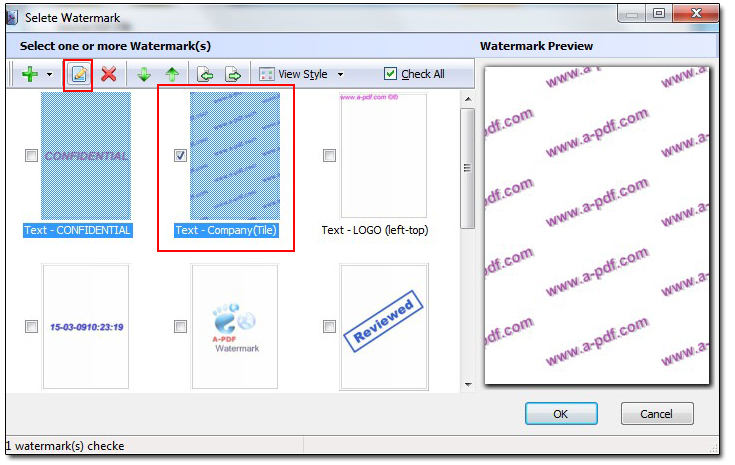Image resolution: width=735 pixels, height=465 pixels.
Task: Click the 'Text - LOGO (left-top)' label
Action: 375,230
